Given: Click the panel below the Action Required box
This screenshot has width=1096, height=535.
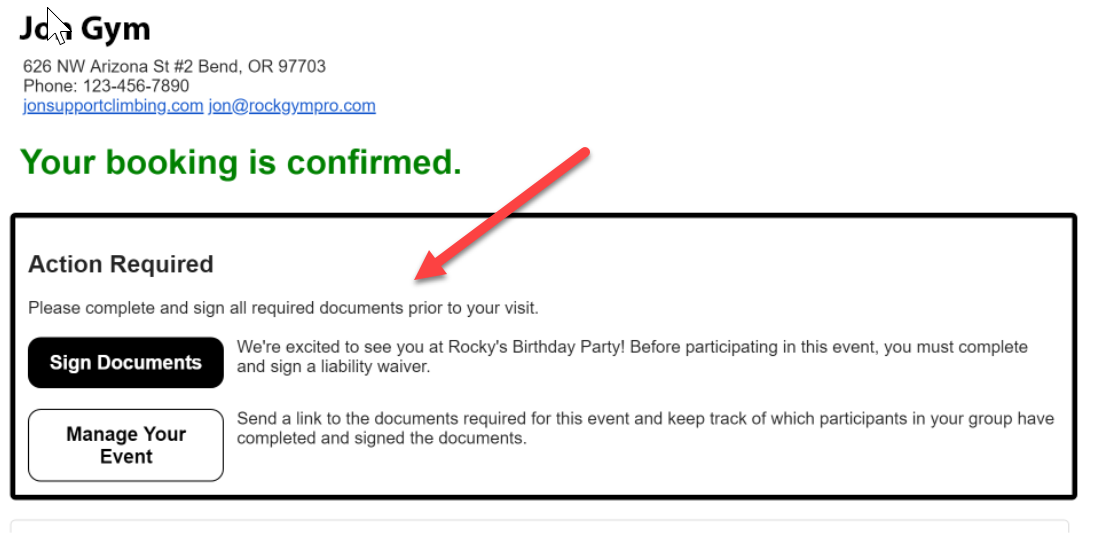Looking at the screenshot, I should pos(540,527).
